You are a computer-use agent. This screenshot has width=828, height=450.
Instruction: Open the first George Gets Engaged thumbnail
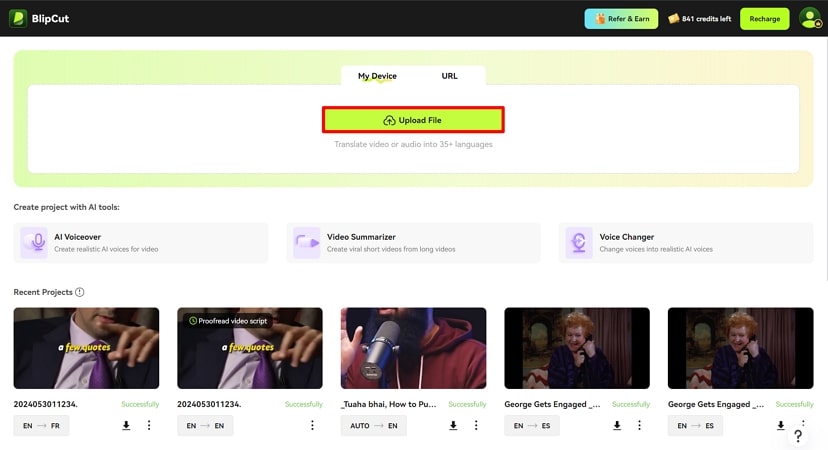coord(577,348)
